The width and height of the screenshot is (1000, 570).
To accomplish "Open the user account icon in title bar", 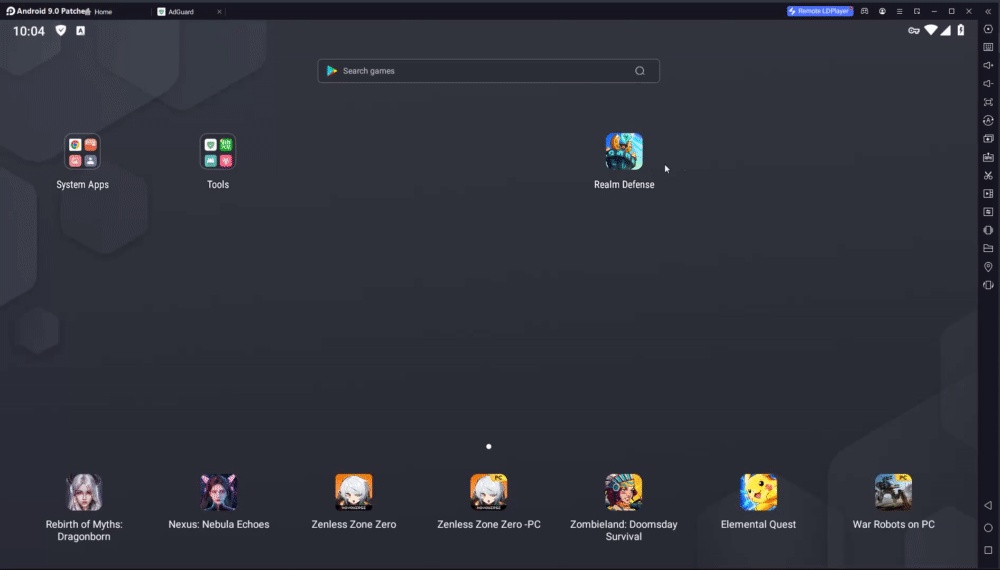I will click(882, 11).
